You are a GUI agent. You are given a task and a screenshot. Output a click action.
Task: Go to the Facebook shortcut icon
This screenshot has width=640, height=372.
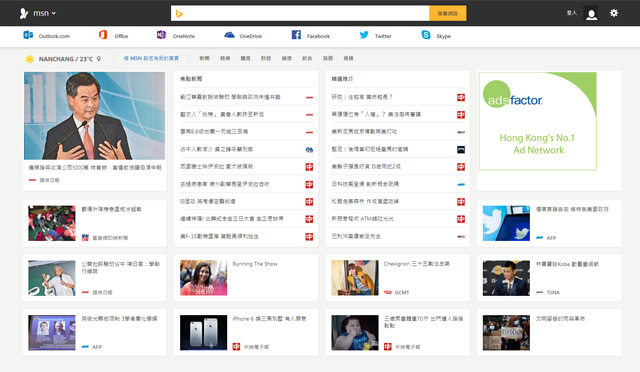[296, 35]
